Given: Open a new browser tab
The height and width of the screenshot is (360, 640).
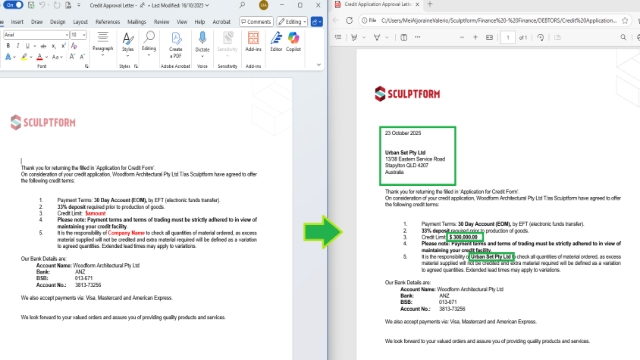Looking at the screenshot, I should [429, 4].
